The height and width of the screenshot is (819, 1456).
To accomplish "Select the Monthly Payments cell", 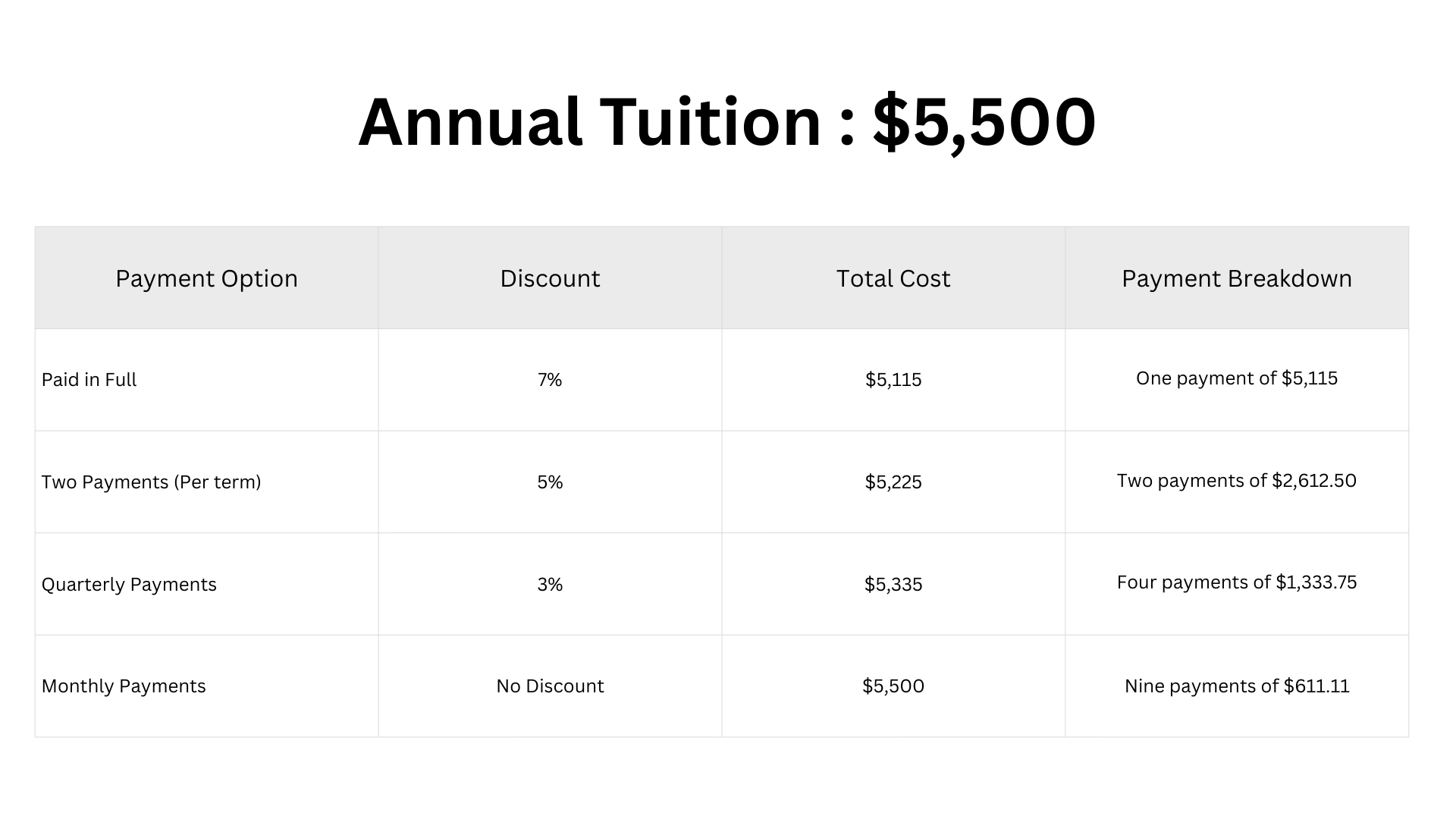I will (x=124, y=686).
